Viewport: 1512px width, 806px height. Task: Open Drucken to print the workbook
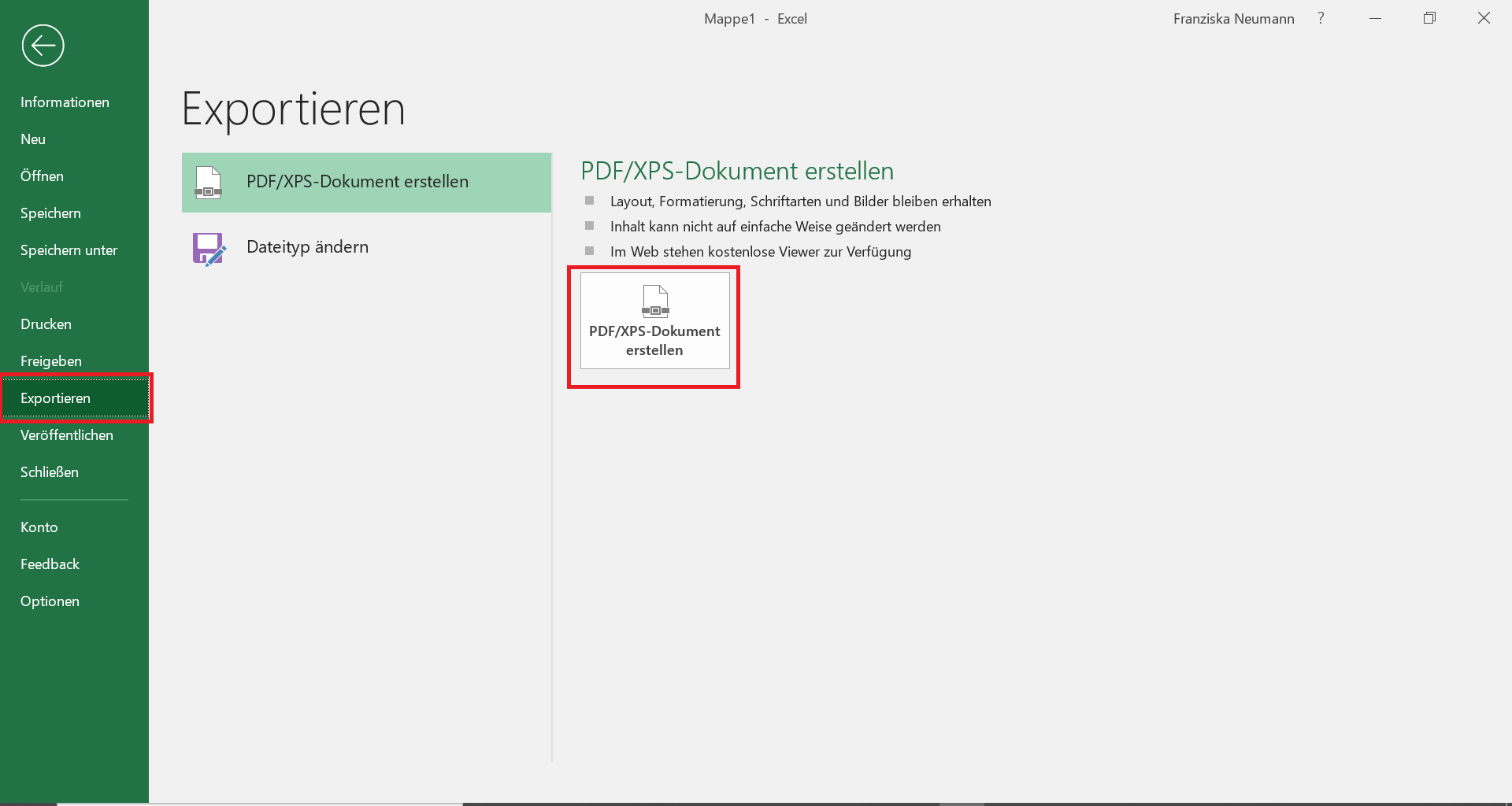tap(45, 324)
